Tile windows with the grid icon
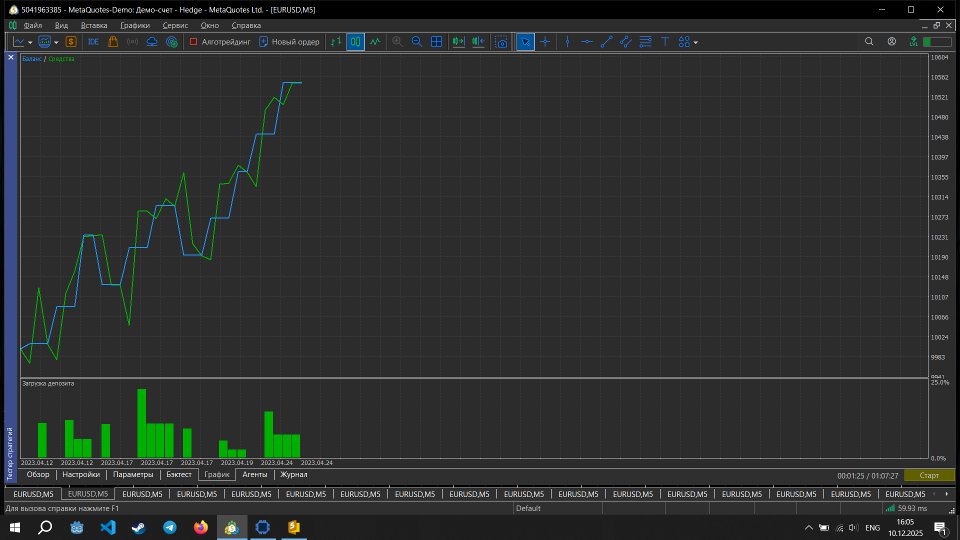Image resolution: width=960 pixels, height=540 pixels. [437, 42]
